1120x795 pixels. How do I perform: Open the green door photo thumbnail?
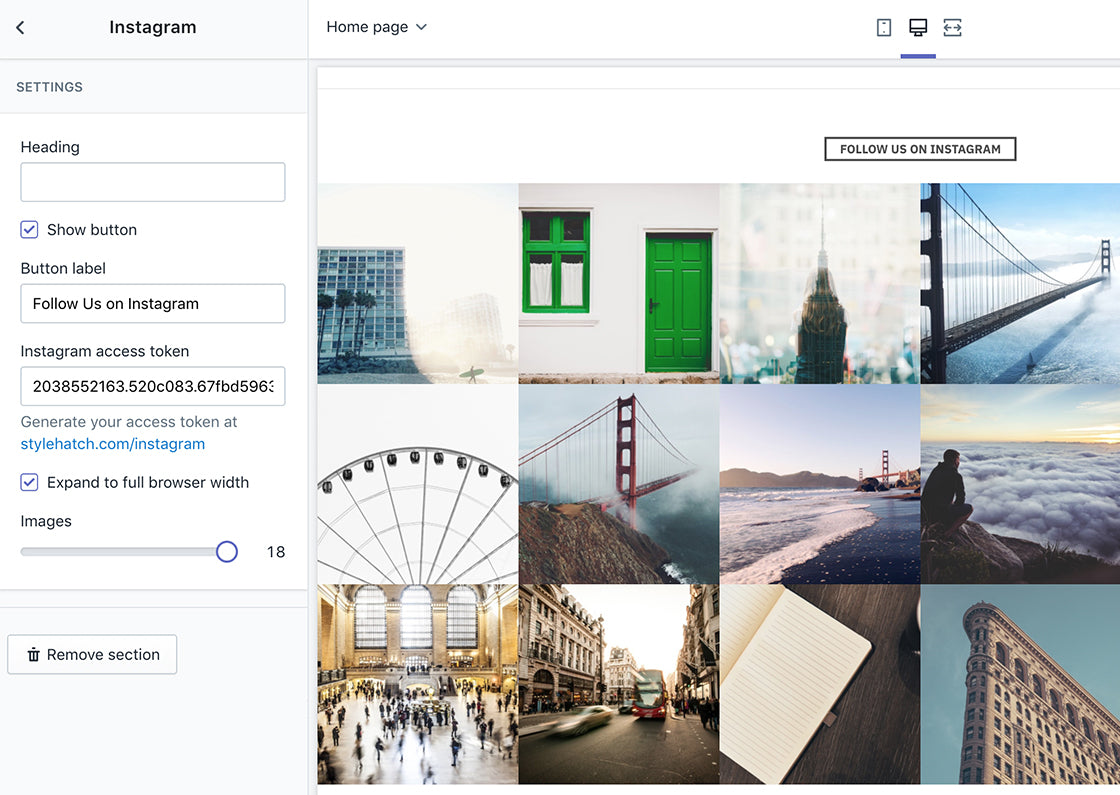[619, 284]
